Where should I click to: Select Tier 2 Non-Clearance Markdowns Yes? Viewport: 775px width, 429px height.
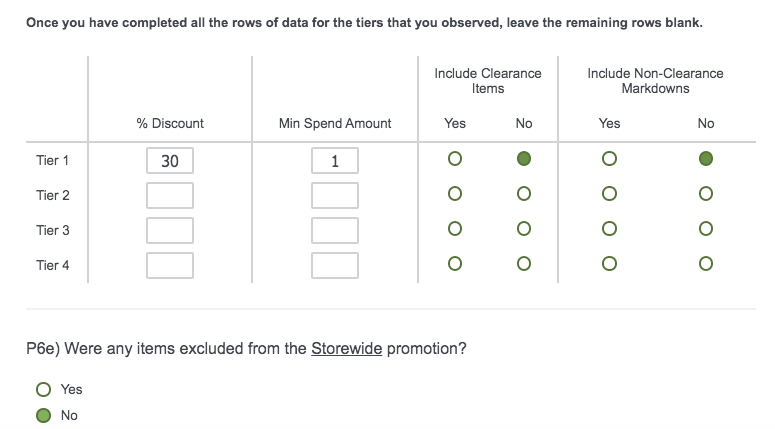pyautogui.click(x=609, y=194)
